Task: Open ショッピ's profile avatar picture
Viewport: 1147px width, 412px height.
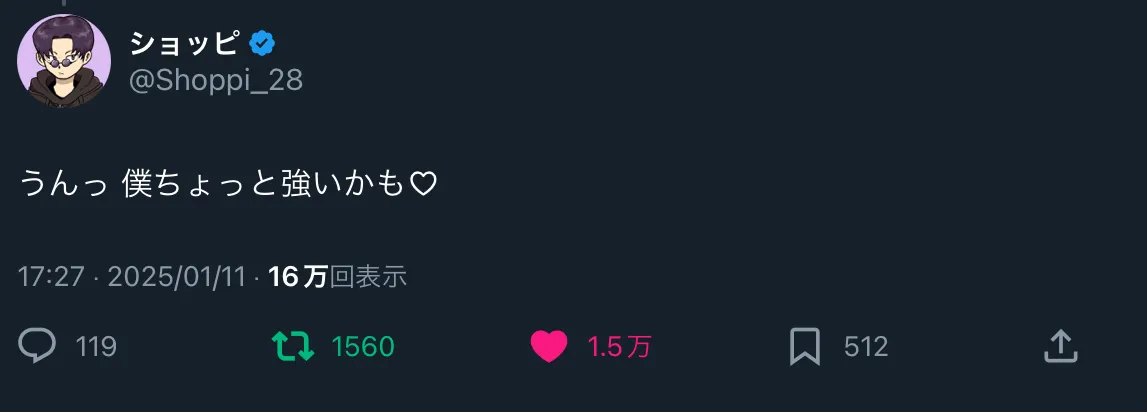Action: 64,61
